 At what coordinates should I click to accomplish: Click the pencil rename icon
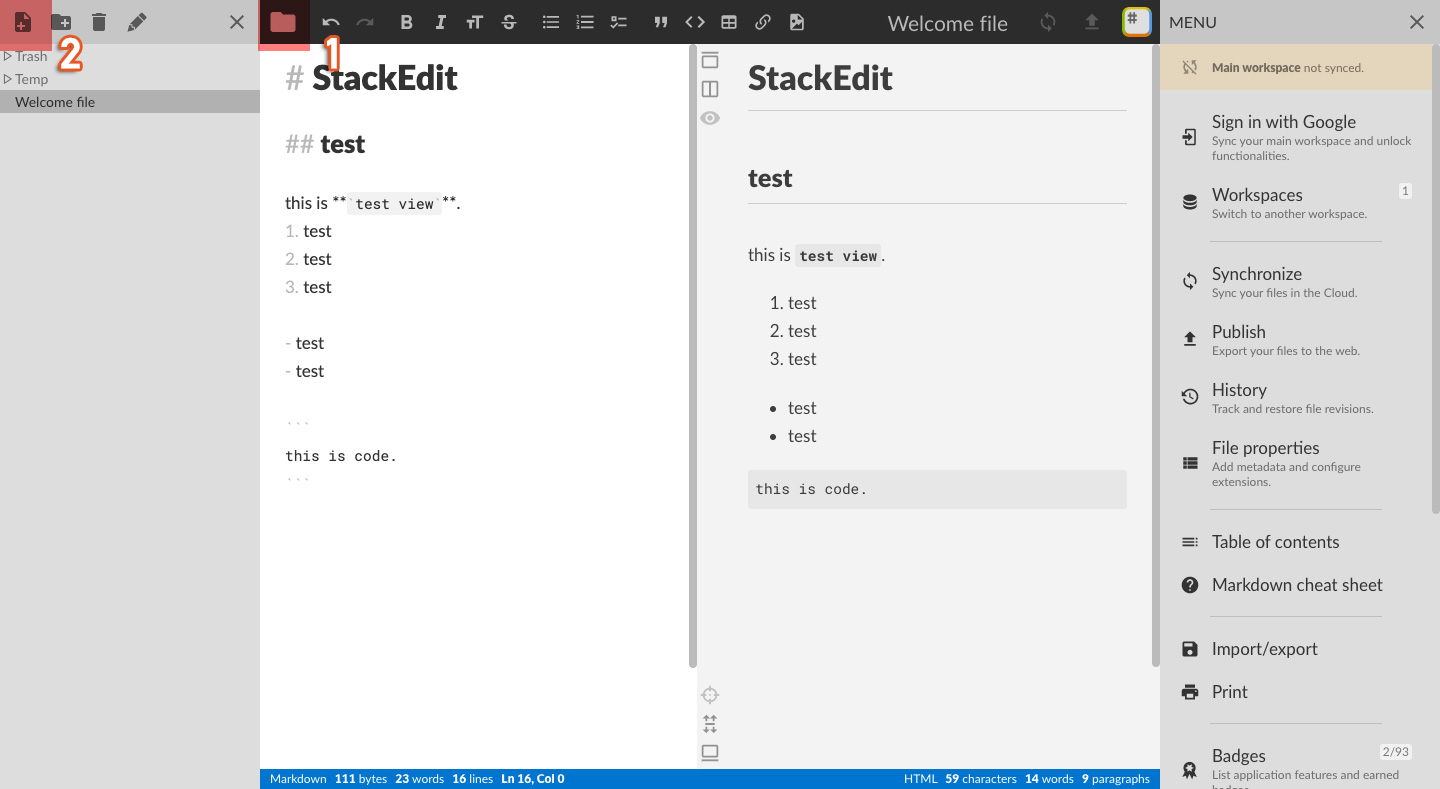point(137,22)
